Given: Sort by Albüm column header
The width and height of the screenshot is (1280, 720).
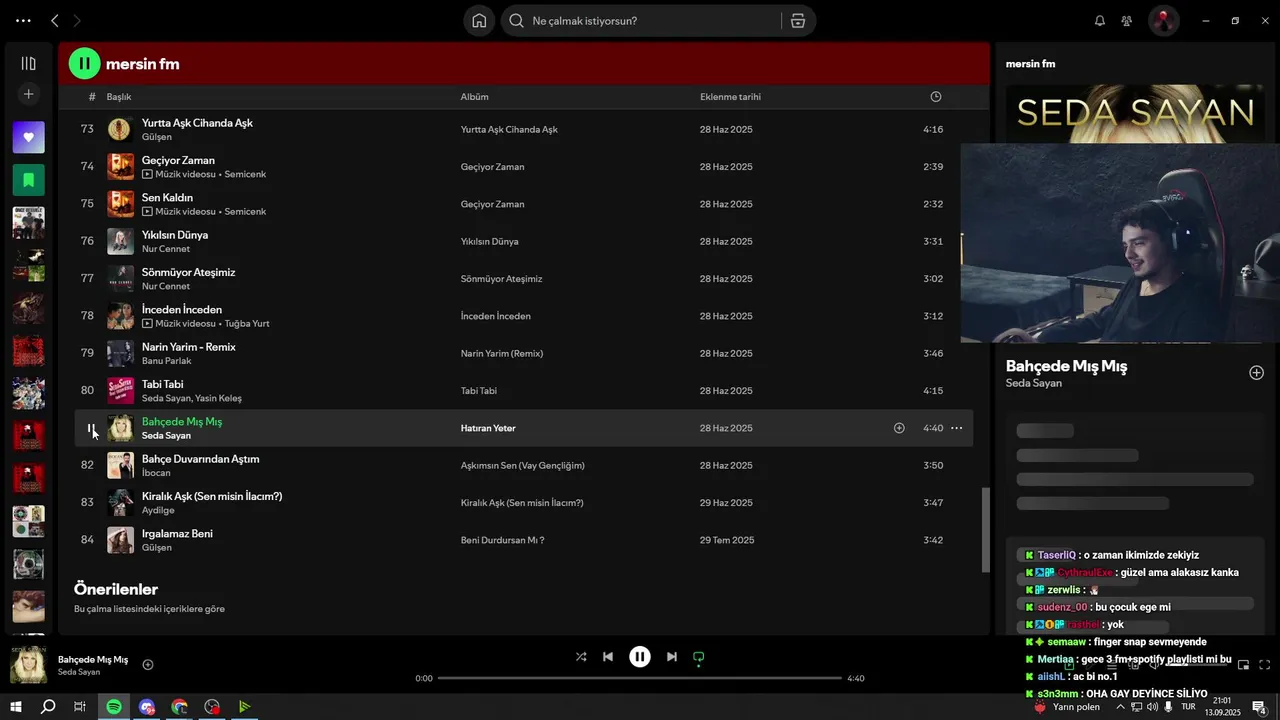Looking at the screenshot, I should (x=474, y=97).
